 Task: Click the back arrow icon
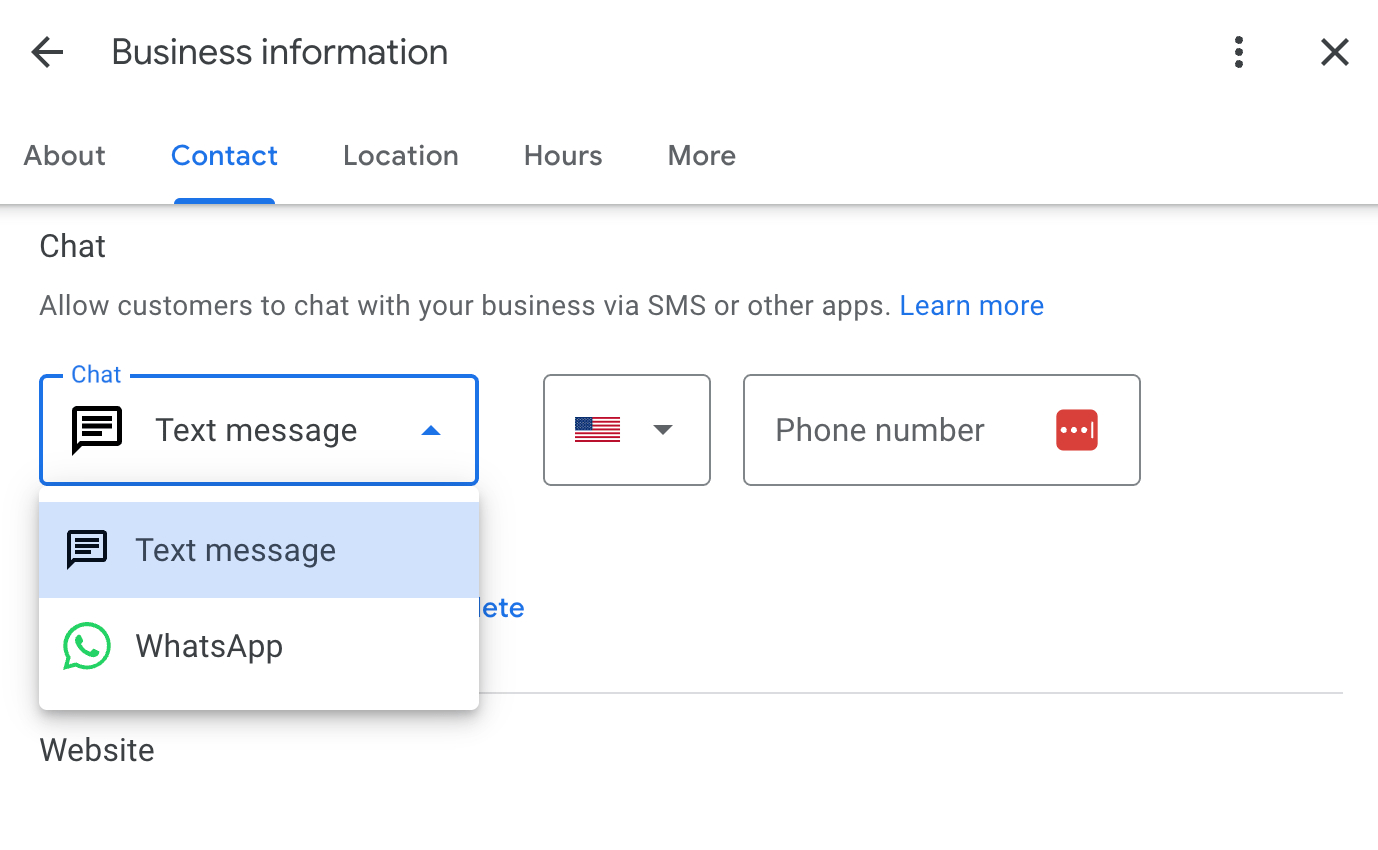[x=47, y=51]
